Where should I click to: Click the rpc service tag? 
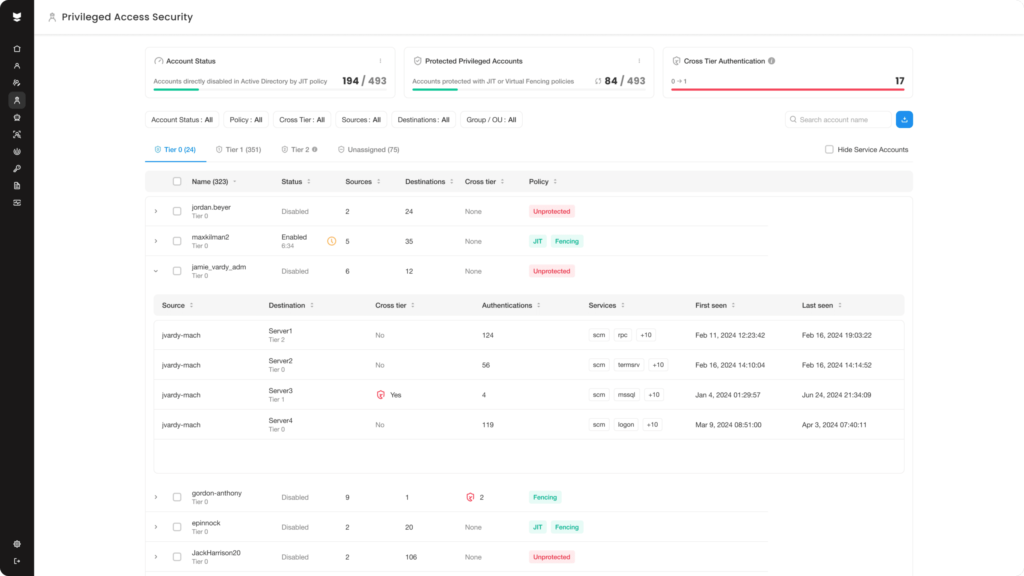click(622, 335)
